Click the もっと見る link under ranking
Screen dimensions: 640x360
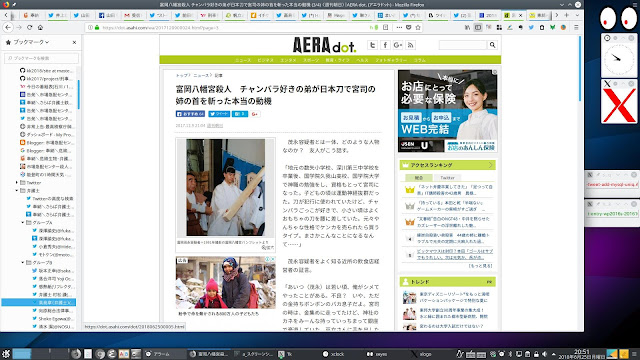pos(480,266)
